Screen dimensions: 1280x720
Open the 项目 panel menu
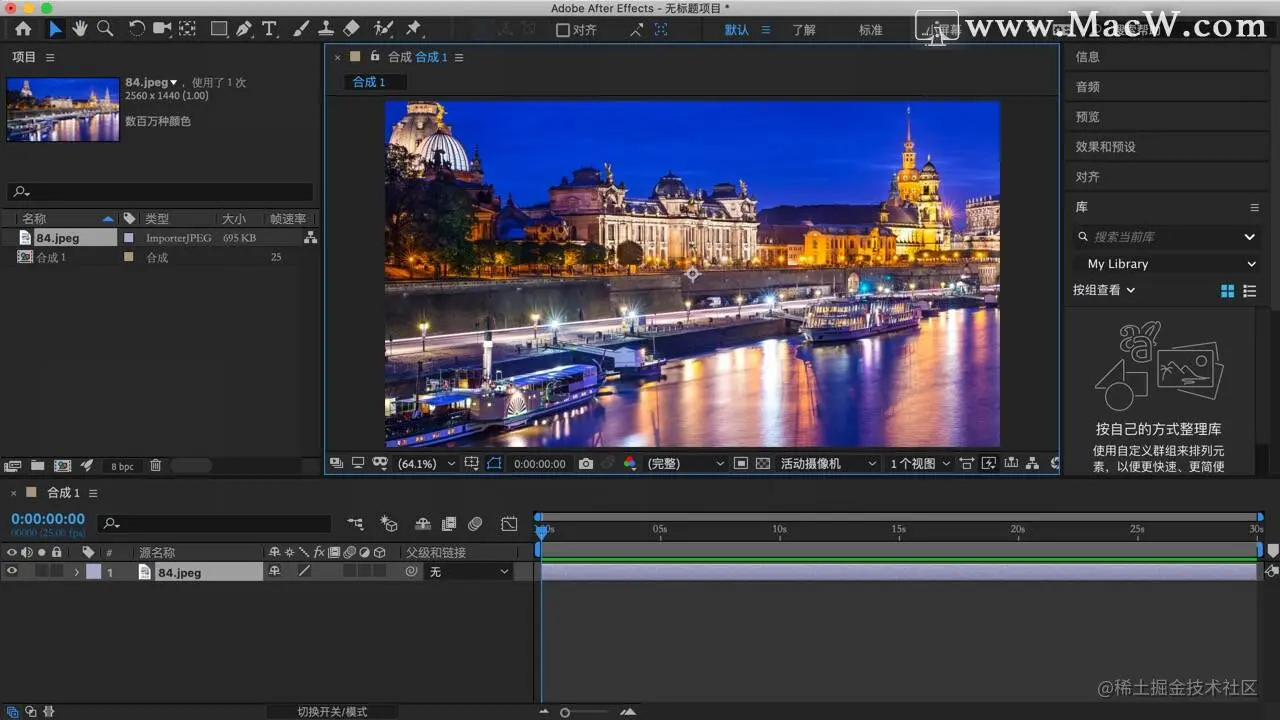click(50, 58)
